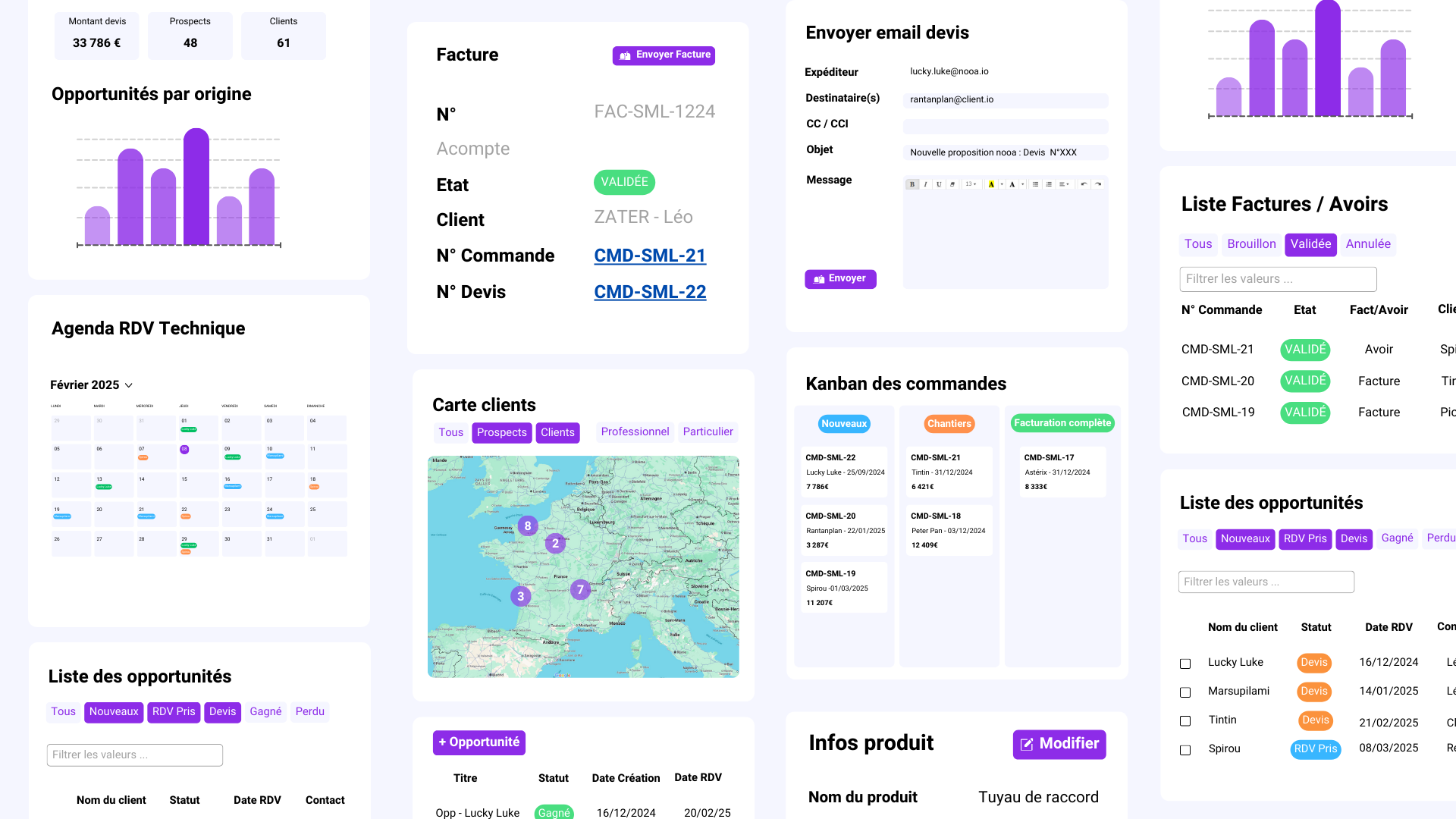Image resolution: width=1456 pixels, height=819 pixels.
Task: Select Particulier filter on the map
Action: (708, 431)
